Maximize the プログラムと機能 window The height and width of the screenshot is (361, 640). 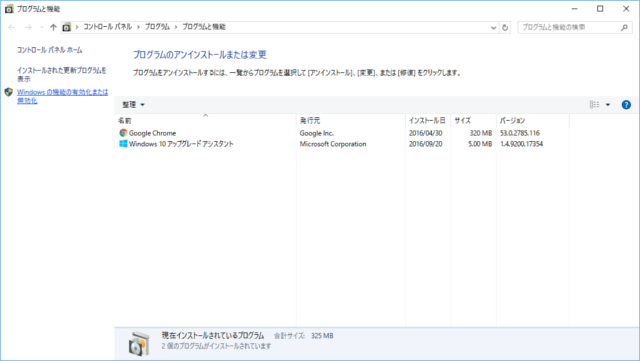click(600, 9)
